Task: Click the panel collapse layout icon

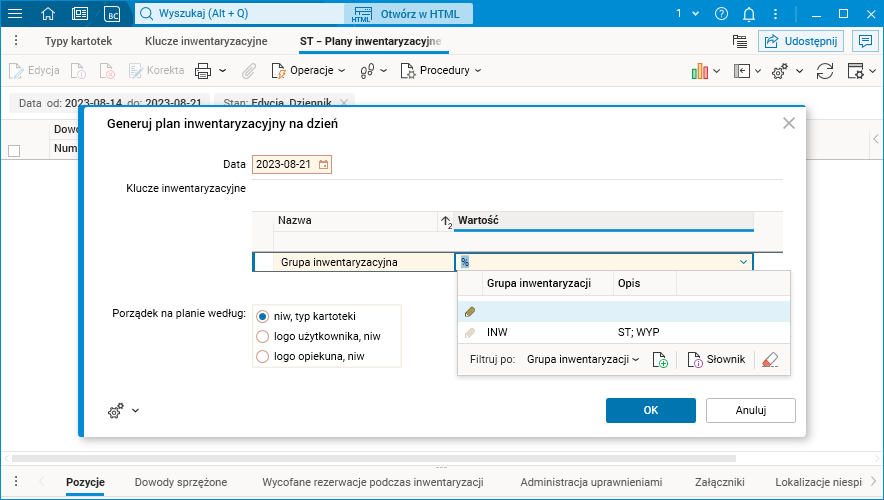Action: coord(741,71)
